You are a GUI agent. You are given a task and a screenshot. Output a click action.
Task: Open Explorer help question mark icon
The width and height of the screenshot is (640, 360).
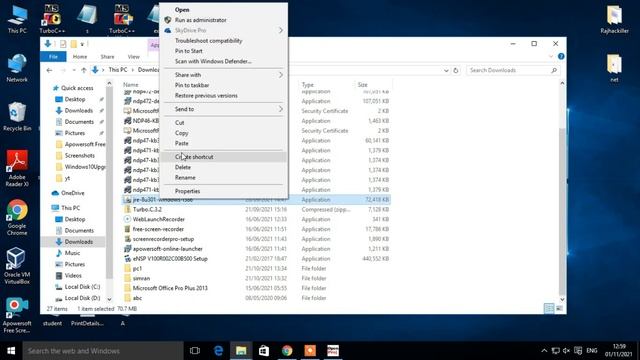561,56
